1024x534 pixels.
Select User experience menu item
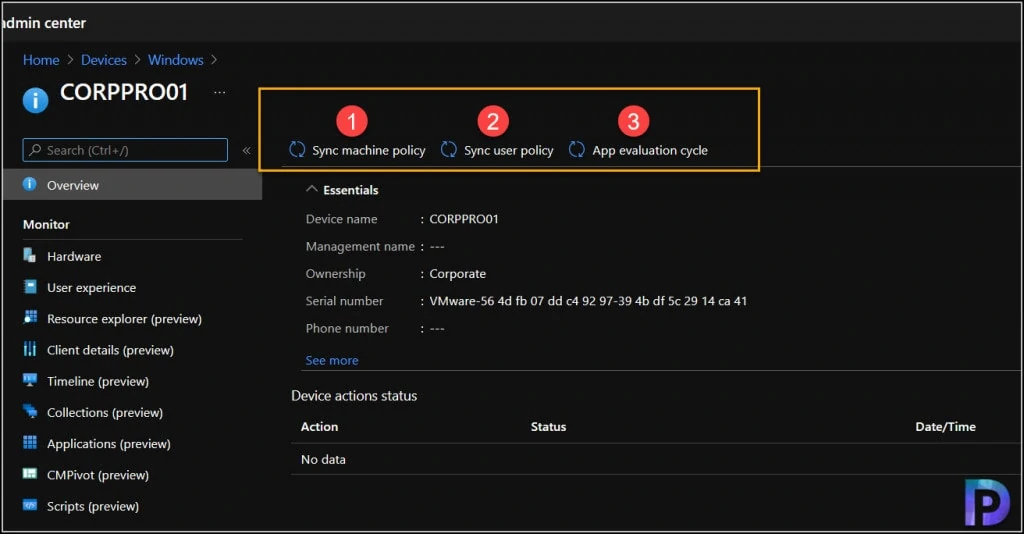pos(91,288)
